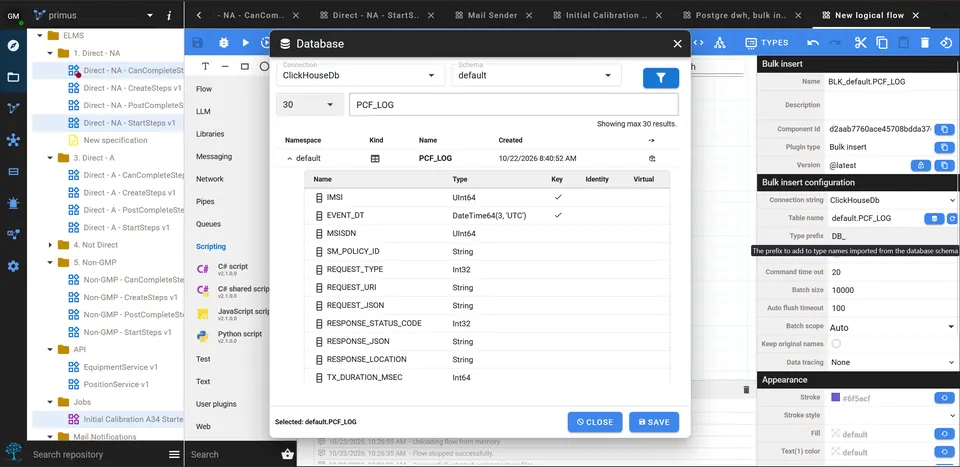The image size is (960, 467).
Task: Click the run play icon in flow toolbar
Action: (x=246, y=43)
